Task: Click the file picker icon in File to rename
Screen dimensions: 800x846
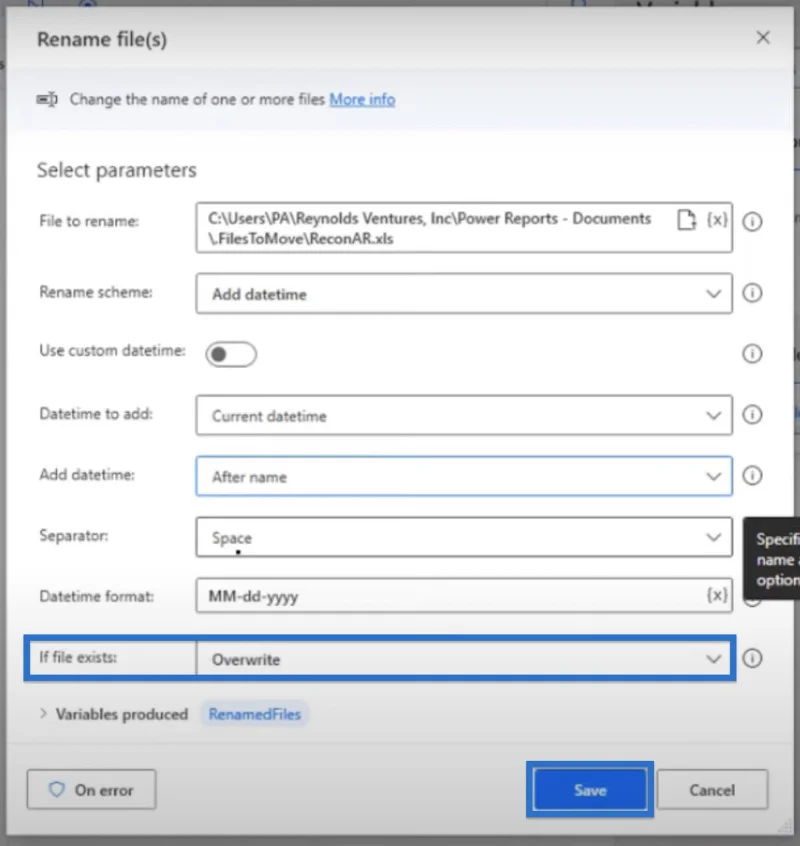Action: tap(686, 220)
